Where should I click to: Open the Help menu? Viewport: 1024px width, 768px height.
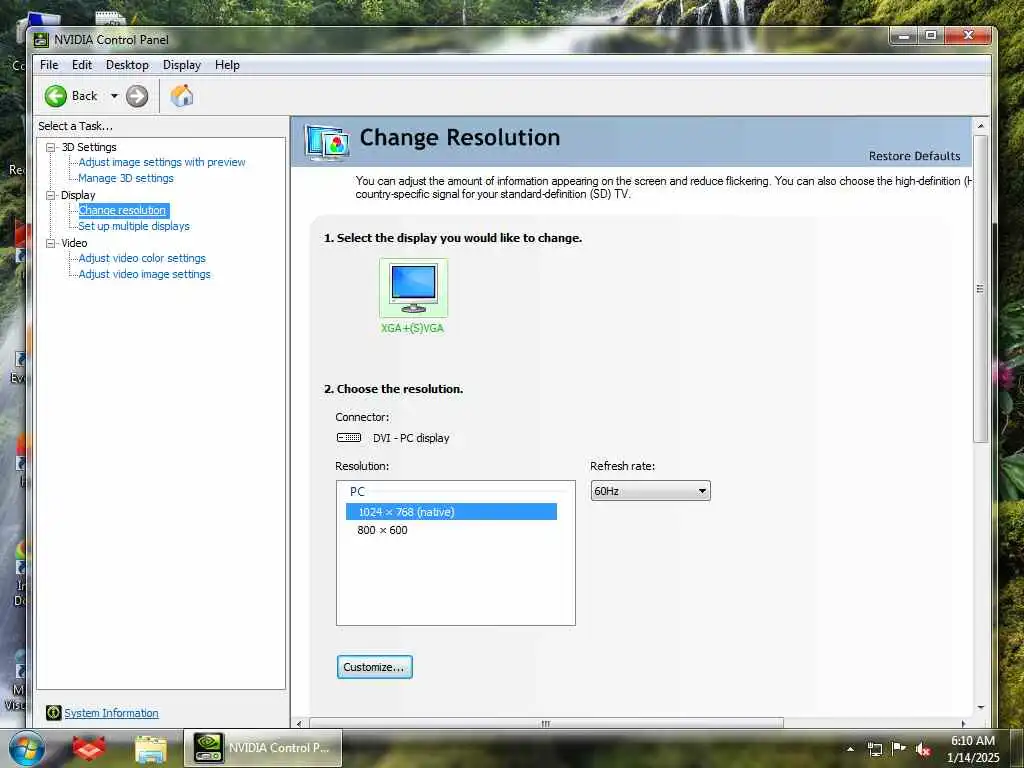[227, 65]
